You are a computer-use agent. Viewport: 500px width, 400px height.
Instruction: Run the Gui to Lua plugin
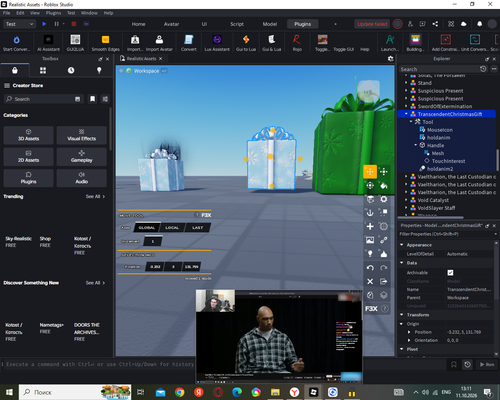tap(246, 43)
